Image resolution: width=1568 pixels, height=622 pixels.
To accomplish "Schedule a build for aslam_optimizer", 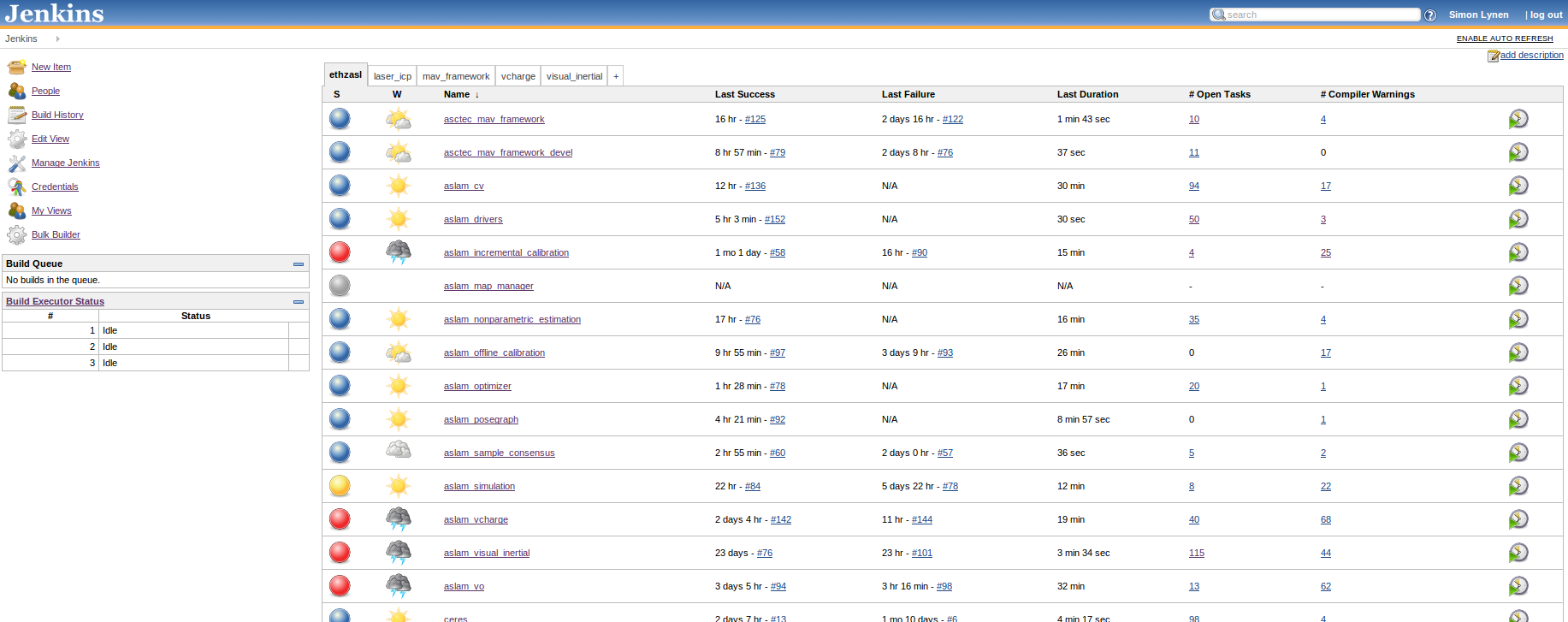I will click(x=1518, y=386).
